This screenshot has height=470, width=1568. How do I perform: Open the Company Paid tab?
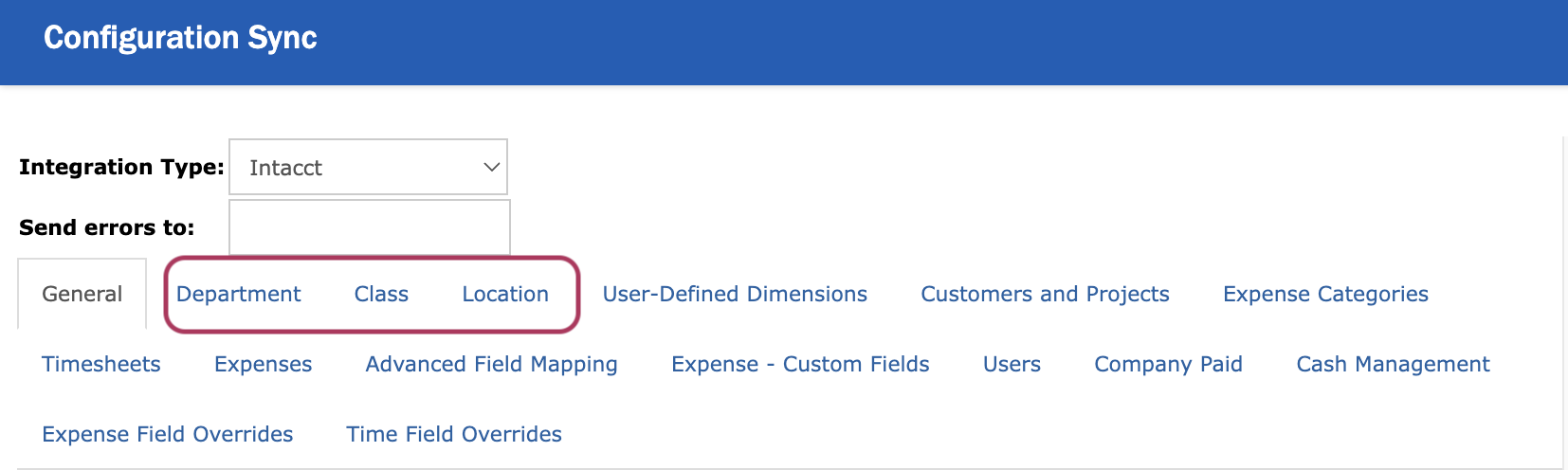click(x=1168, y=365)
